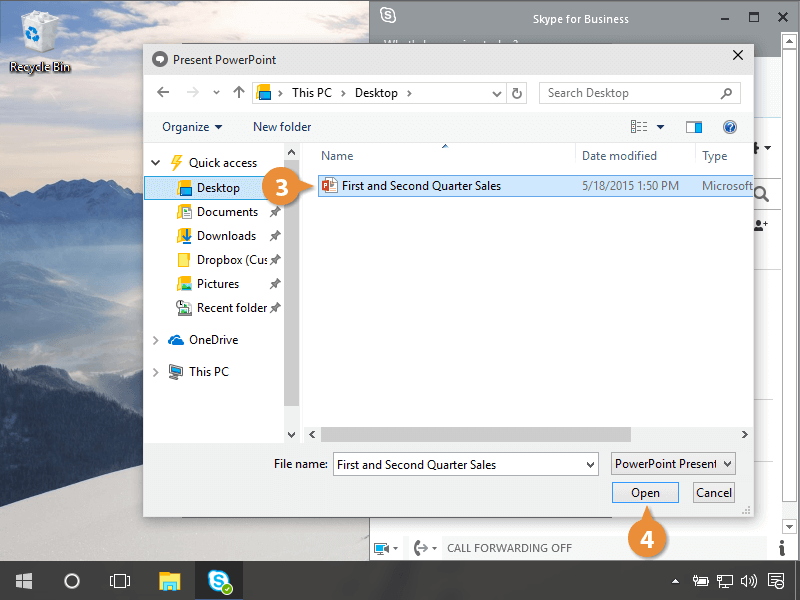This screenshot has height=600, width=800.
Task: Open Skype for Business from taskbar
Action: (219, 580)
